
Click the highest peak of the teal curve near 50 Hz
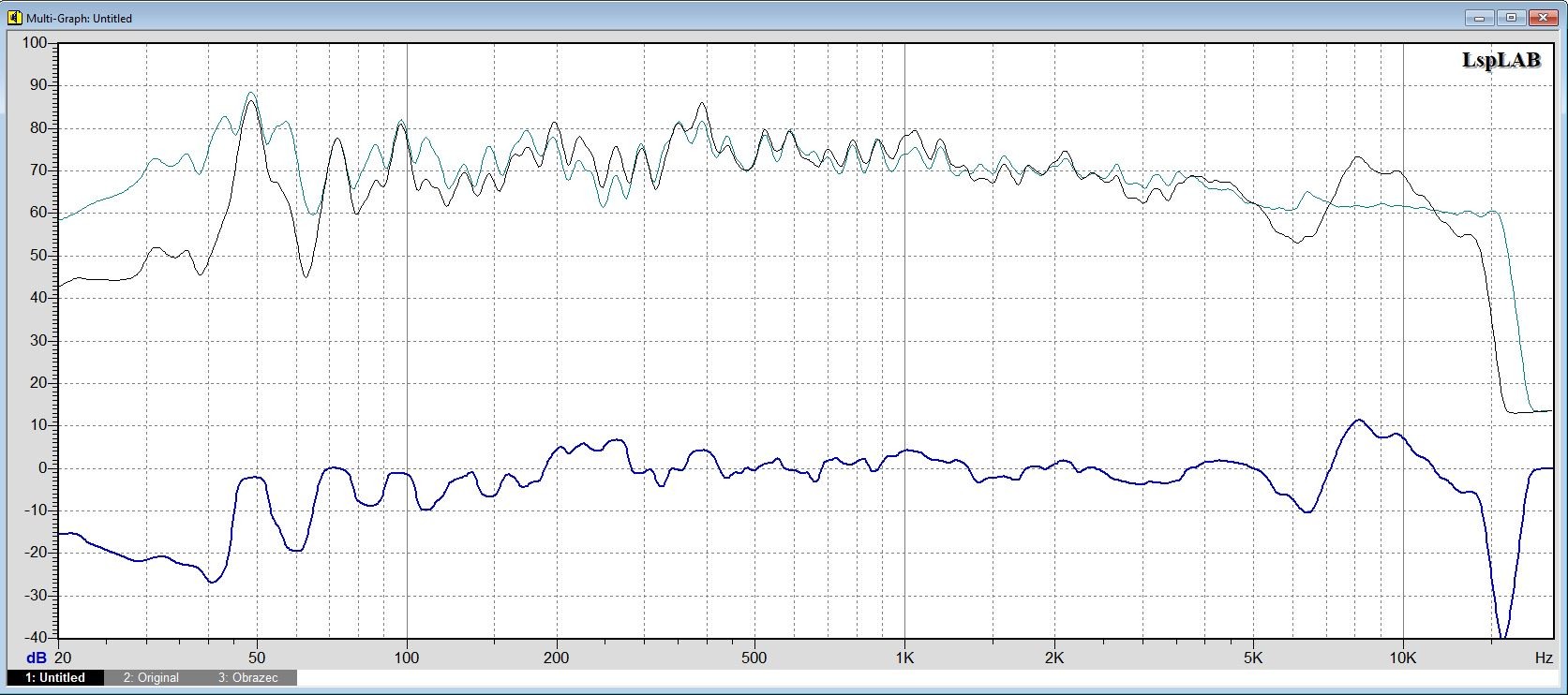tap(250, 93)
